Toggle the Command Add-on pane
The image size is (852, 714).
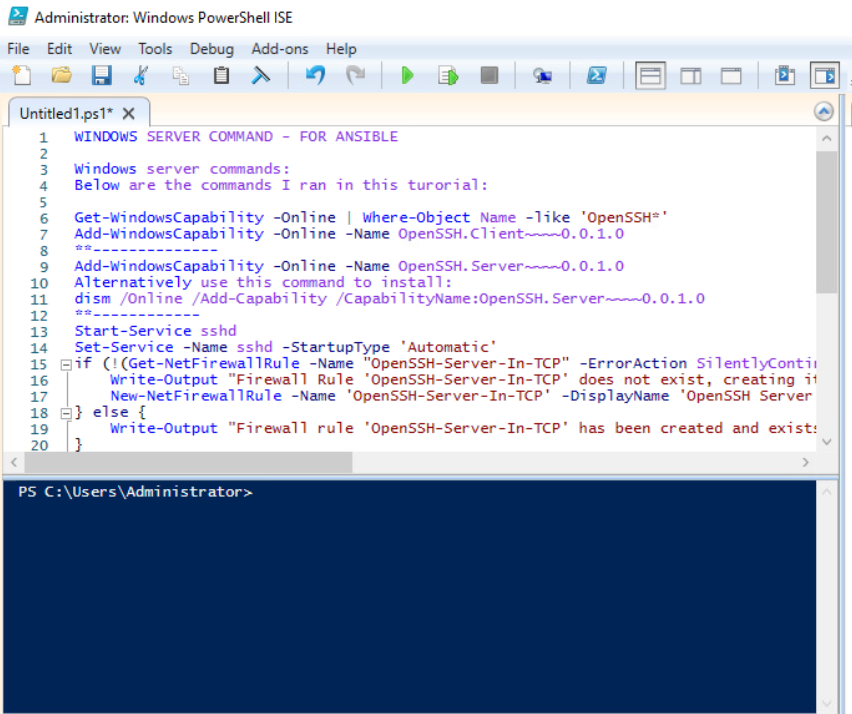tap(825, 76)
